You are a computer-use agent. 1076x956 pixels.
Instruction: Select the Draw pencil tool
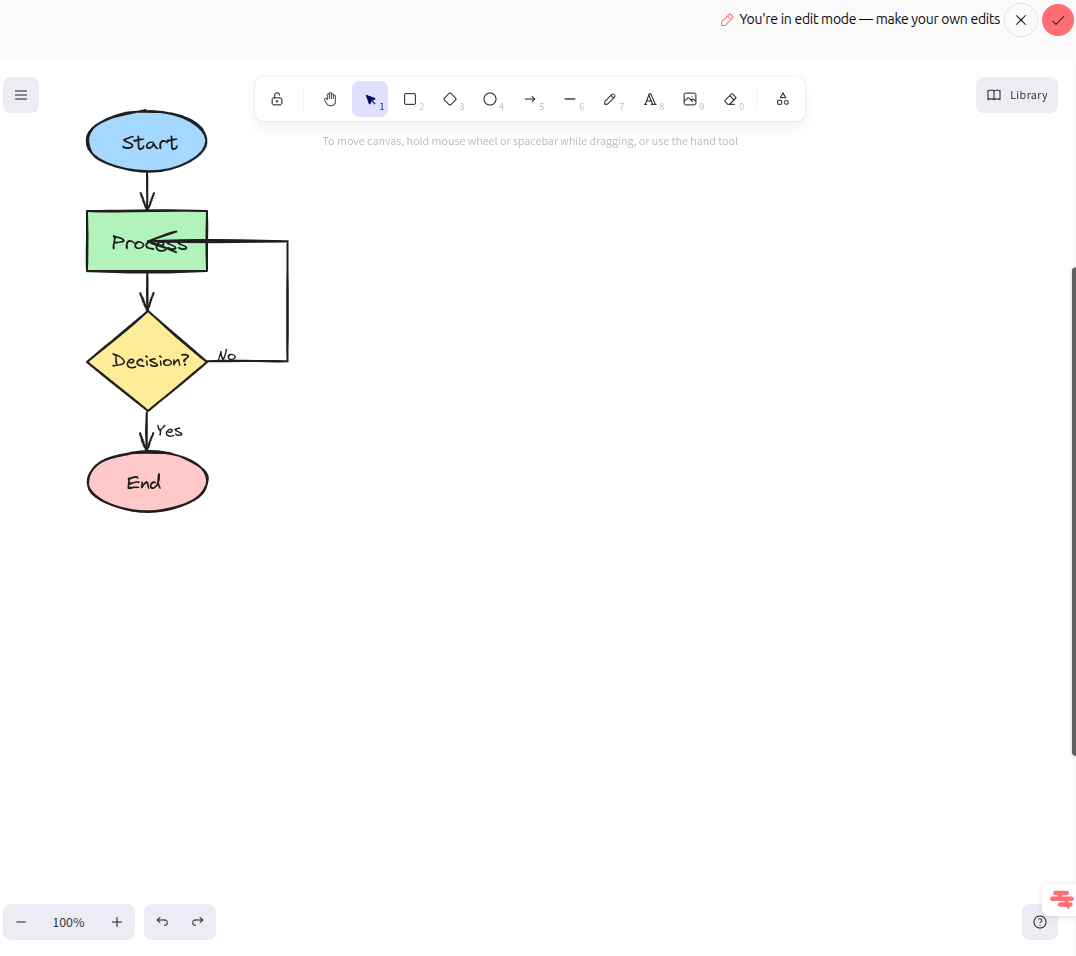pyautogui.click(x=610, y=100)
